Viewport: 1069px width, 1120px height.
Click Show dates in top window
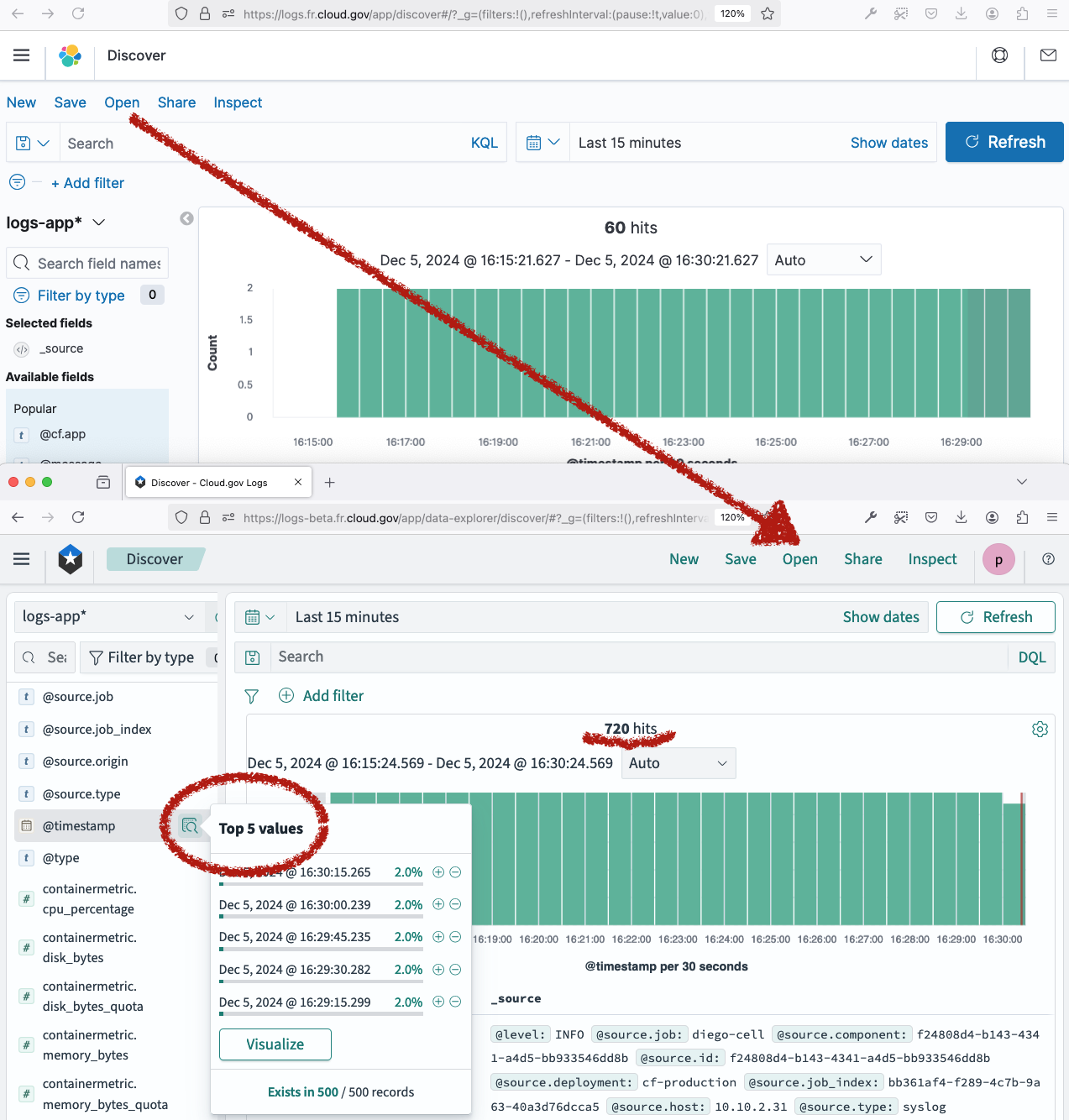[889, 143]
